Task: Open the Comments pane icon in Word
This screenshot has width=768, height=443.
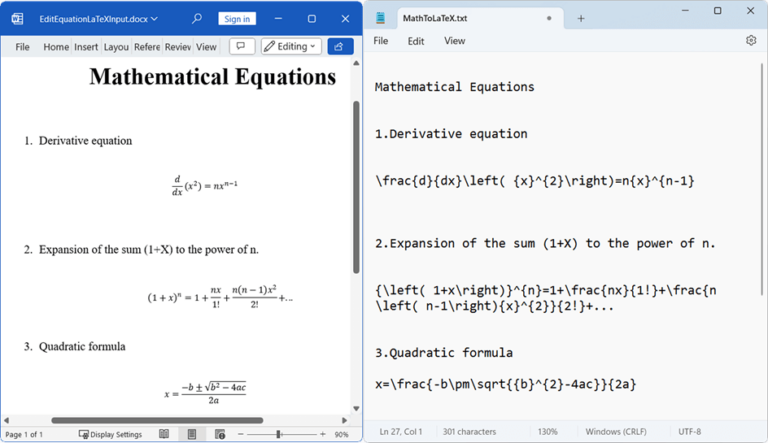Action: point(241,46)
